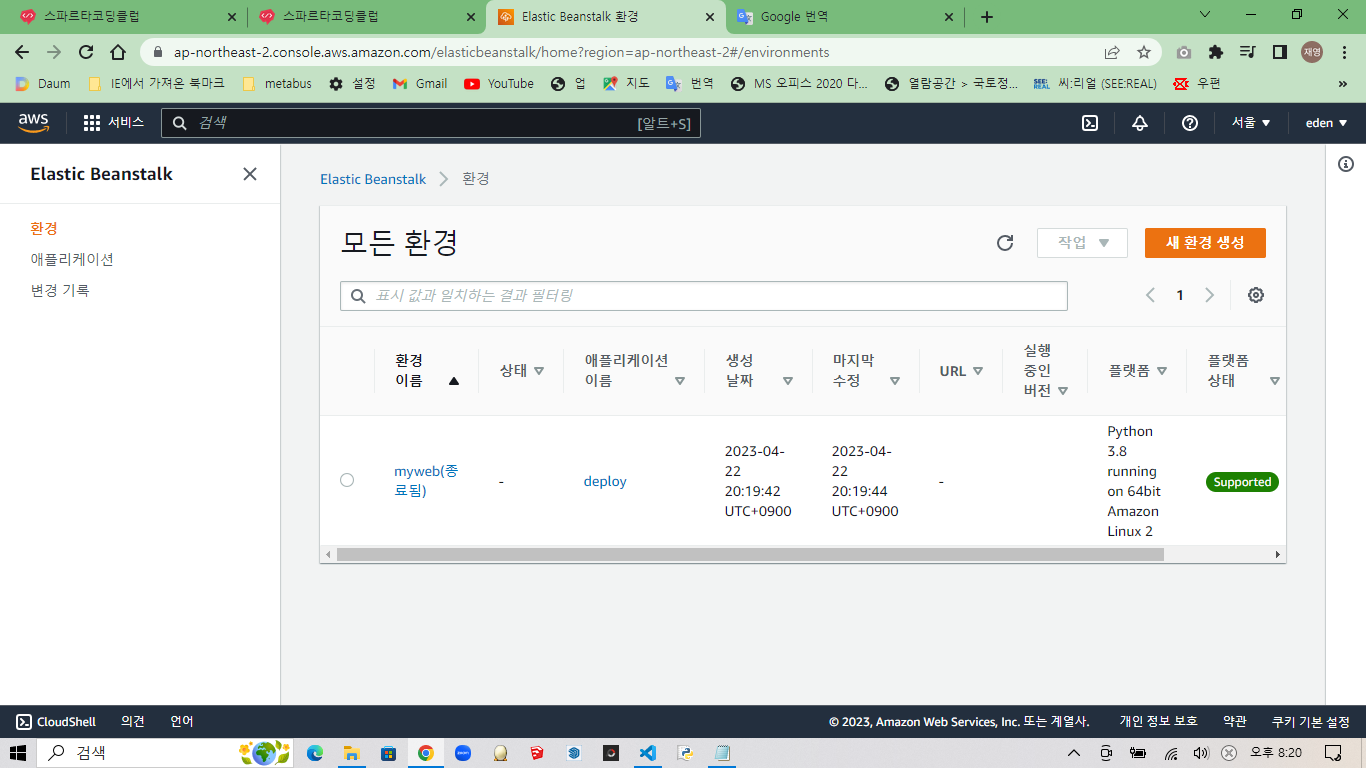Viewport: 1366px width, 768px height.
Task: Click the browser home icon
Action: pos(118,52)
